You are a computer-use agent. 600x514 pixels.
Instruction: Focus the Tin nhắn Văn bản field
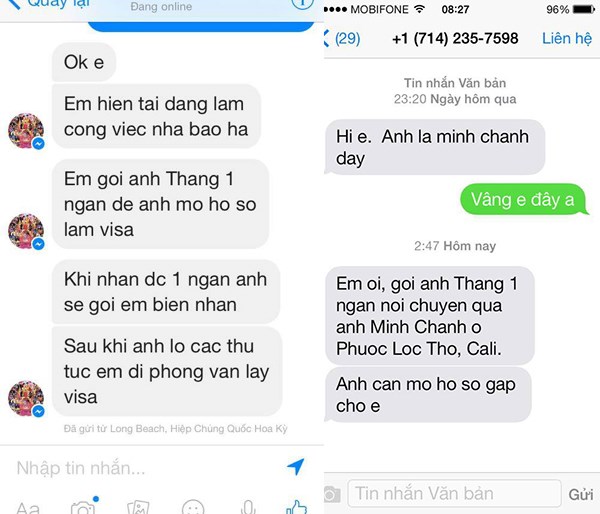(x=454, y=493)
